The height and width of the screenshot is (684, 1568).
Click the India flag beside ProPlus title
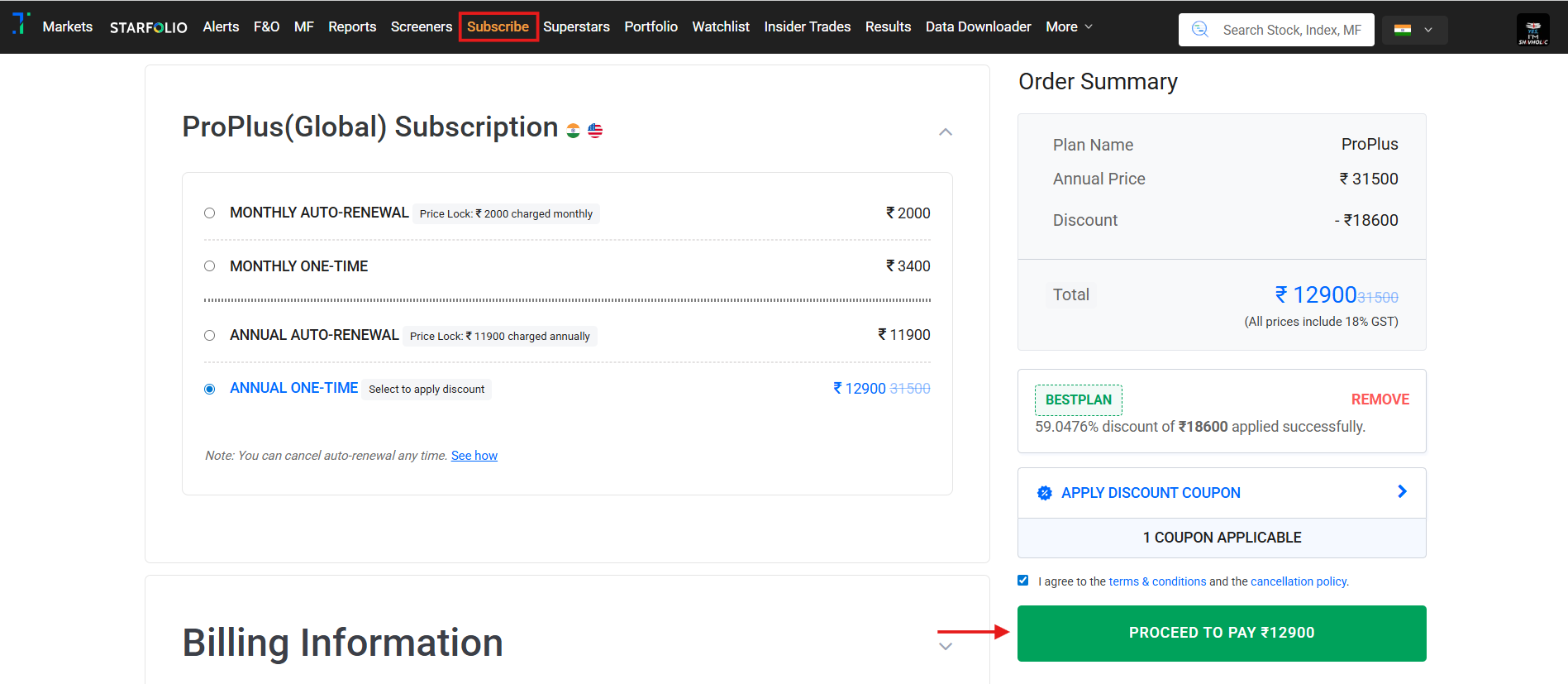pos(573,131)
